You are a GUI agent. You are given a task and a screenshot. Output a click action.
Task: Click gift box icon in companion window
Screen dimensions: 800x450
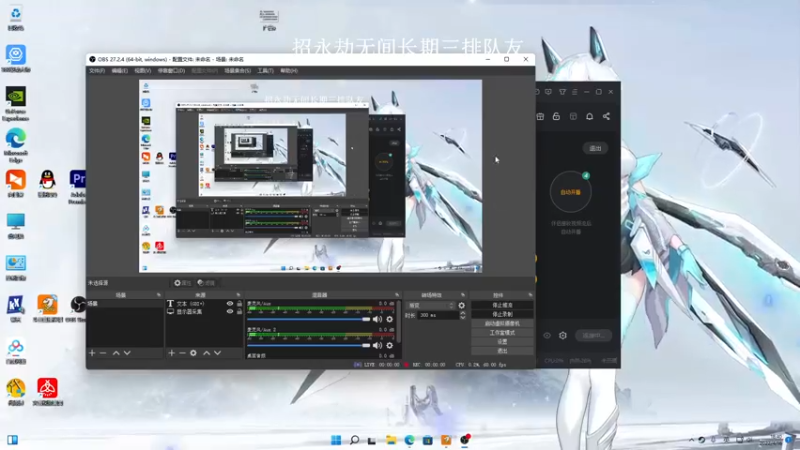click(540, 116)
